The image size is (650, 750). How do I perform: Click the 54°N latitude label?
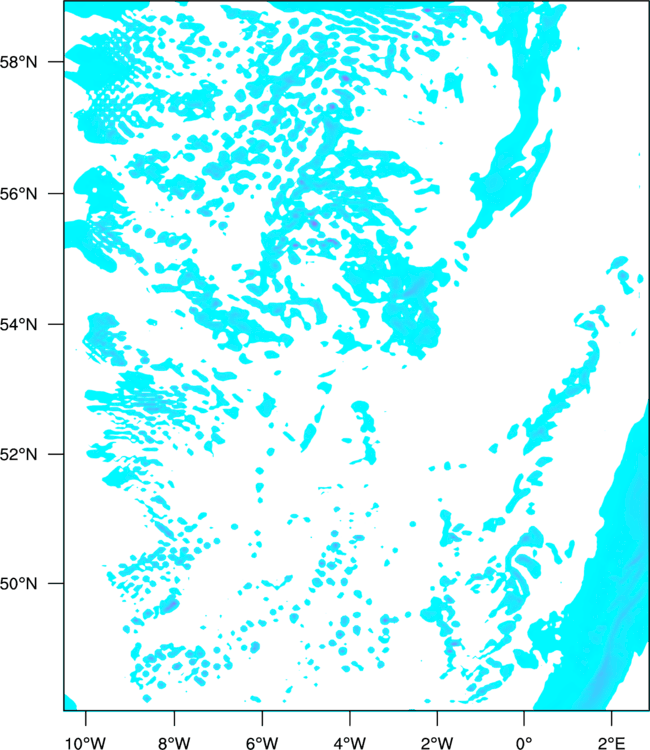[18, 324]
